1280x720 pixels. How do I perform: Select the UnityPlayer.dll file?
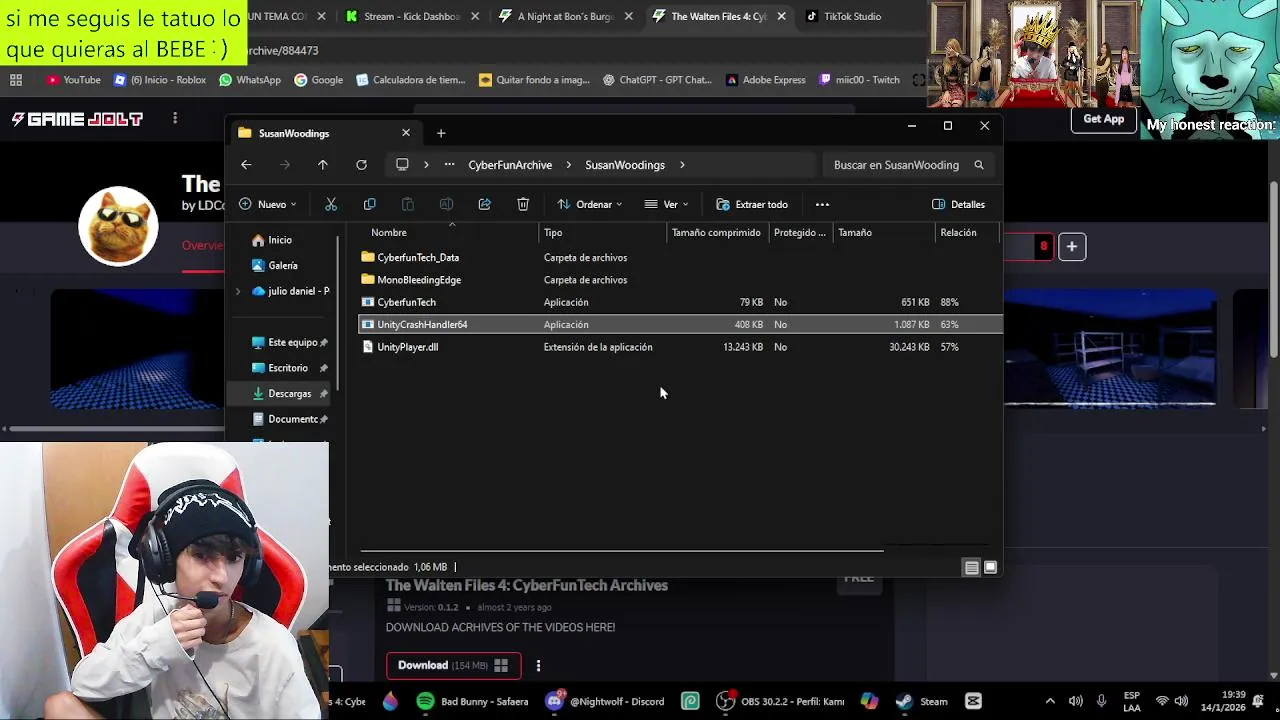(400, 347)
